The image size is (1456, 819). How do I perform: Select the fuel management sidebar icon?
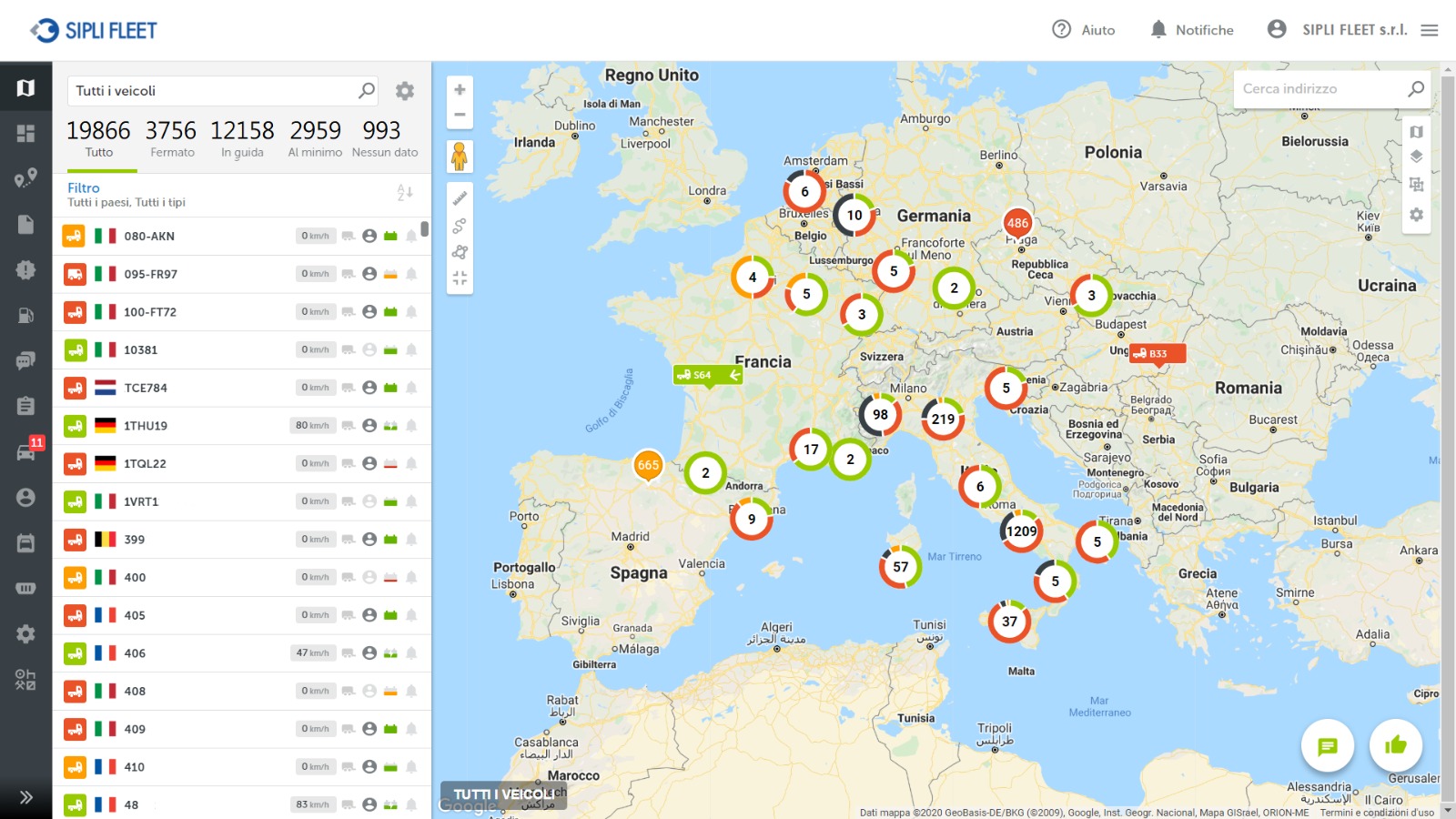tap(26, 315)
